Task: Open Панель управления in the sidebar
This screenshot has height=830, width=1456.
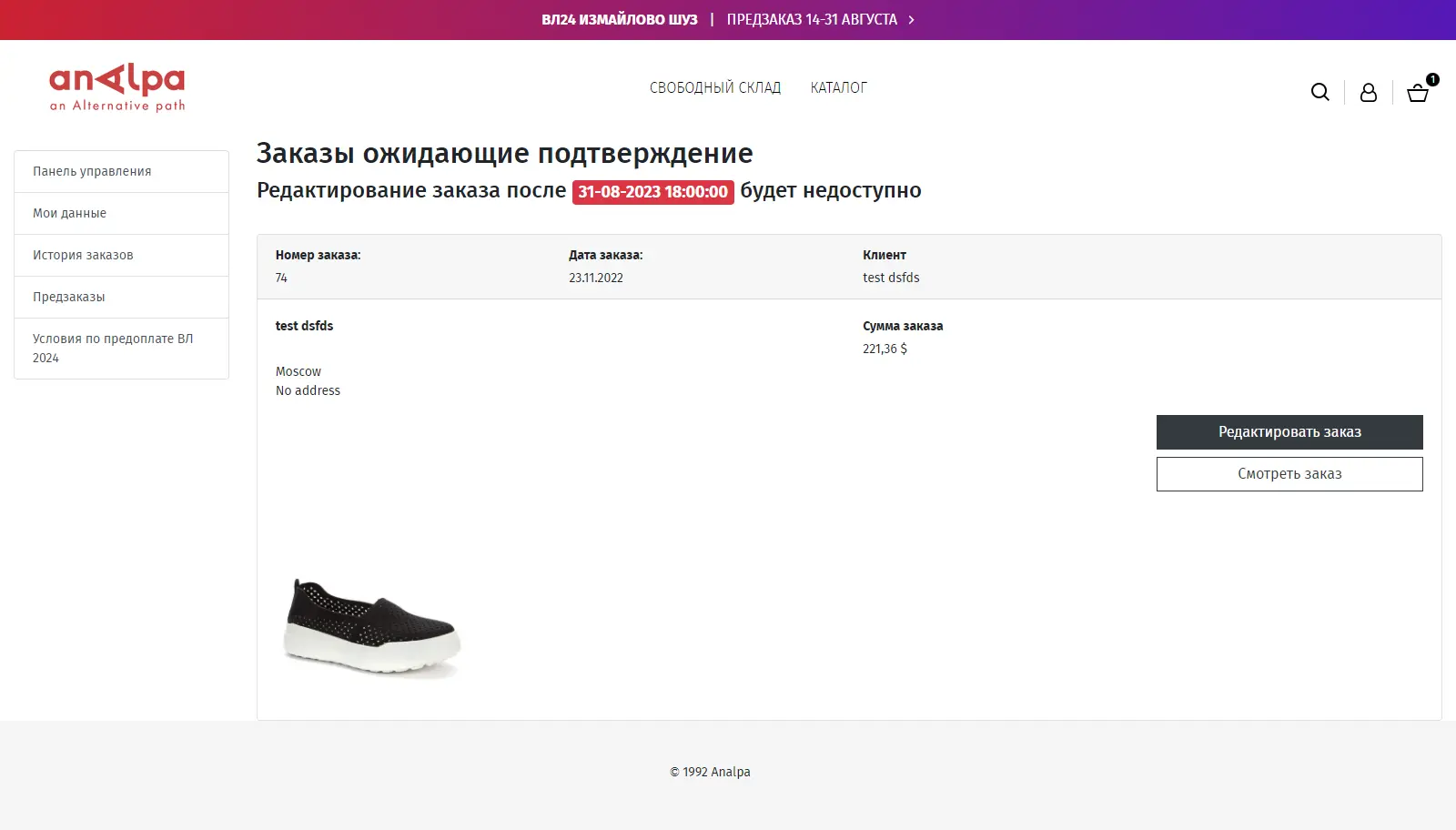Action: [x=92, y=171]
